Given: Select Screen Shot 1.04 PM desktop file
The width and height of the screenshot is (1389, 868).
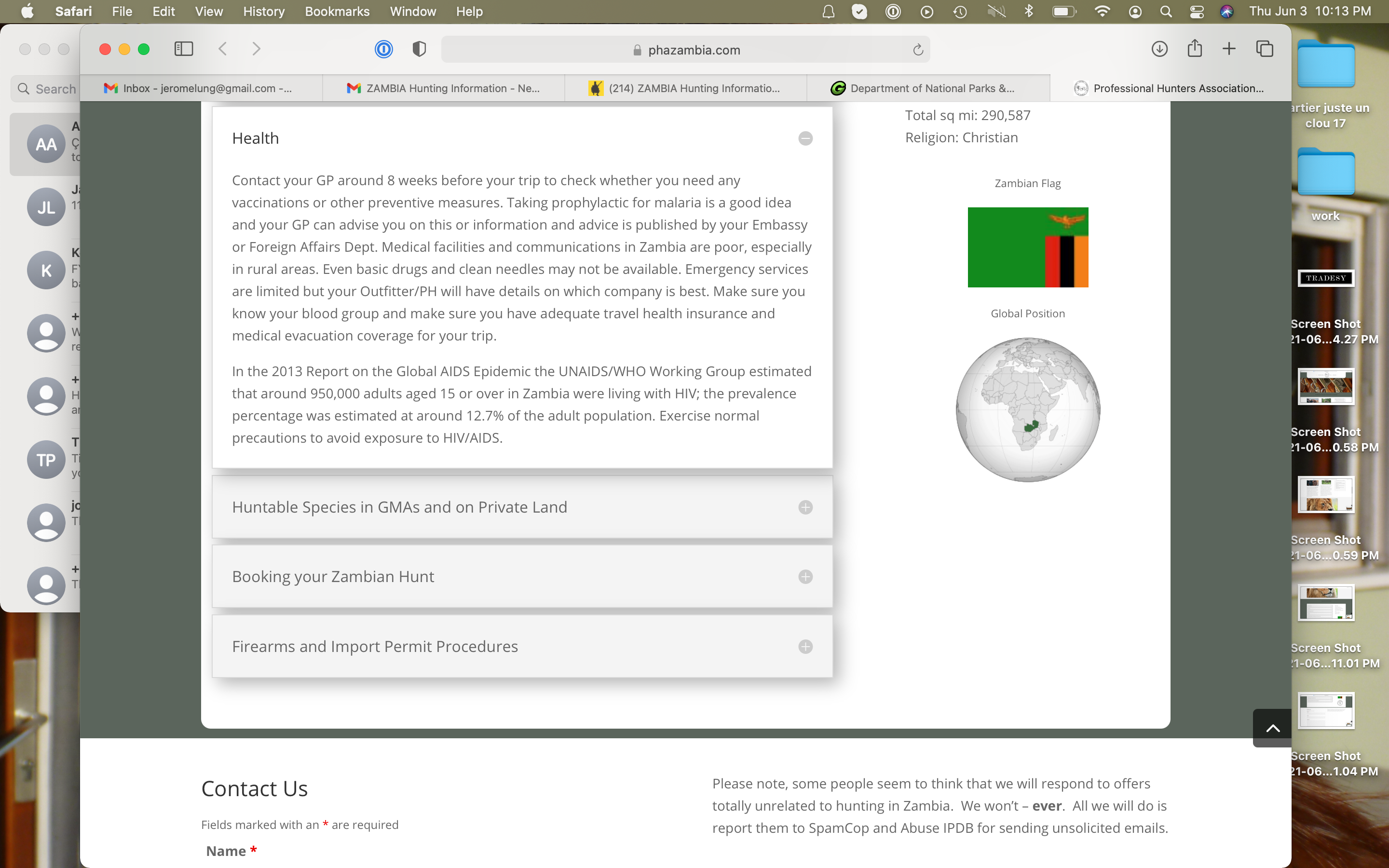Looking at the screenshot, I should coord(1325,711).
